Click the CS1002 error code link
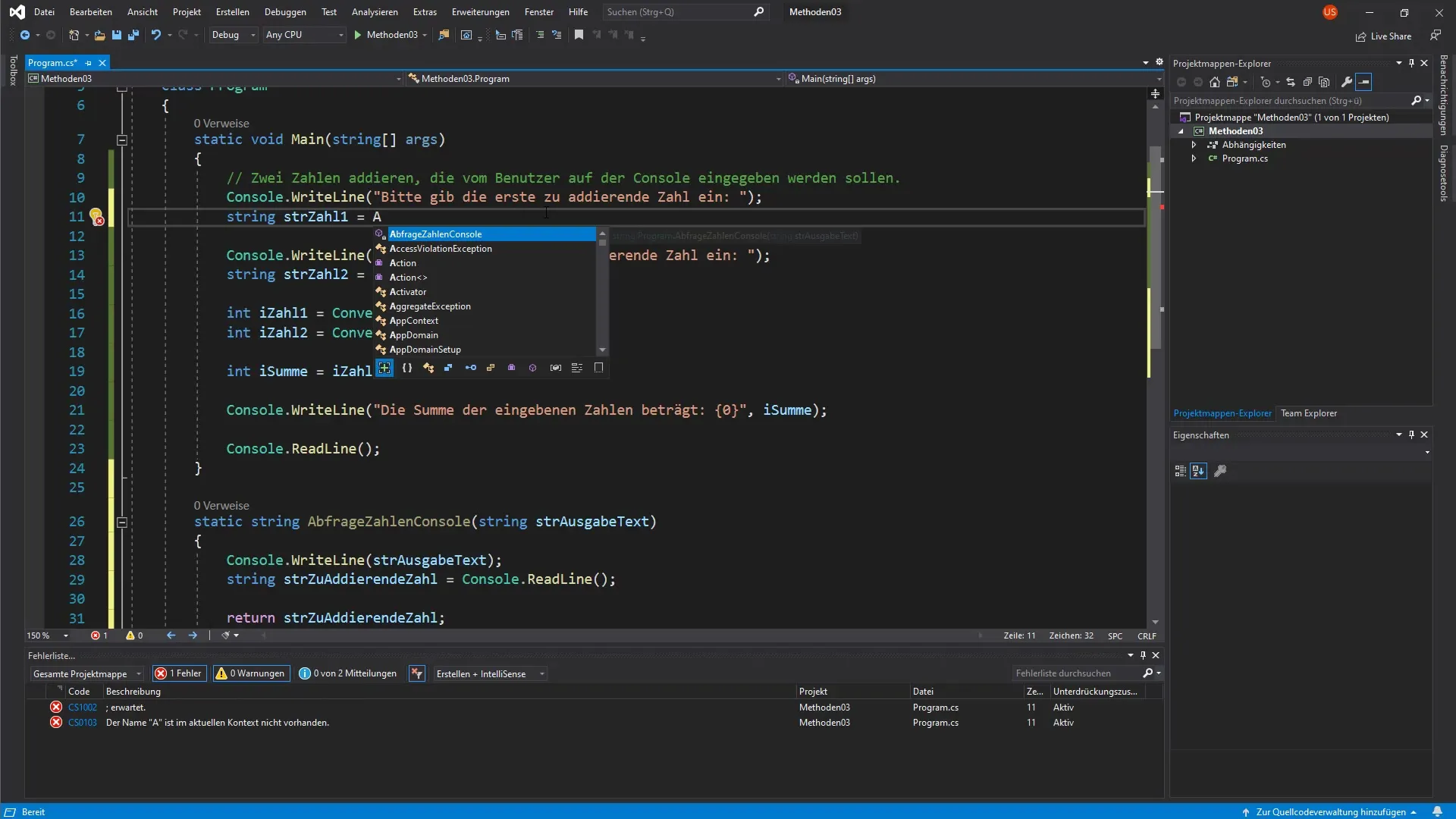Screen dimensions: 1456x819 point(83,708)
